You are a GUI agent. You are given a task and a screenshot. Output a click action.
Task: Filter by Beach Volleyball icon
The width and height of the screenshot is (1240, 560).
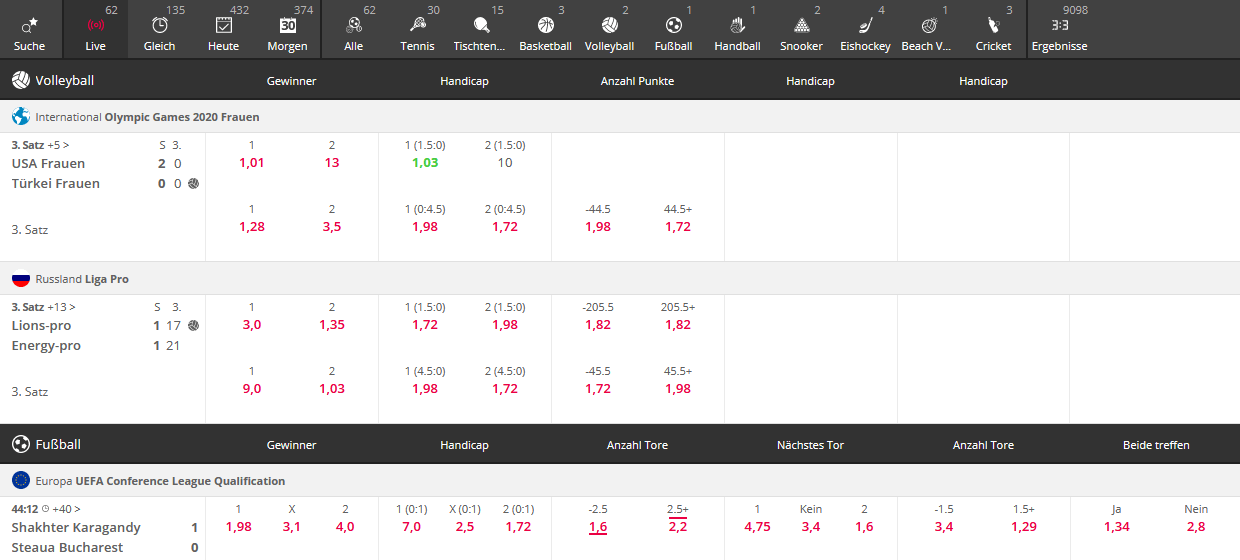[x=929, y=25]
